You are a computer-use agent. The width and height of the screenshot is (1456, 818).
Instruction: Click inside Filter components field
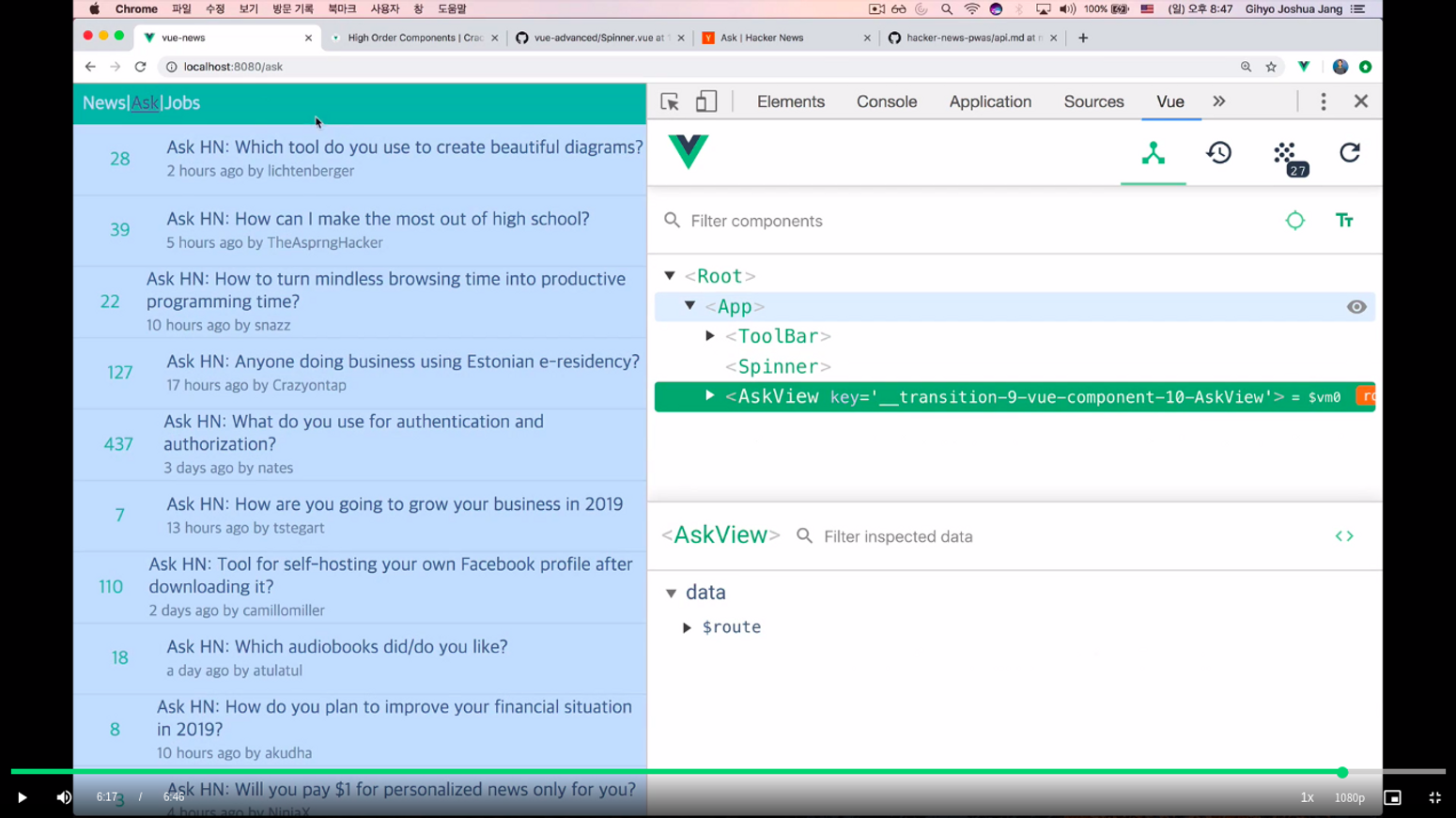[972, 221]
